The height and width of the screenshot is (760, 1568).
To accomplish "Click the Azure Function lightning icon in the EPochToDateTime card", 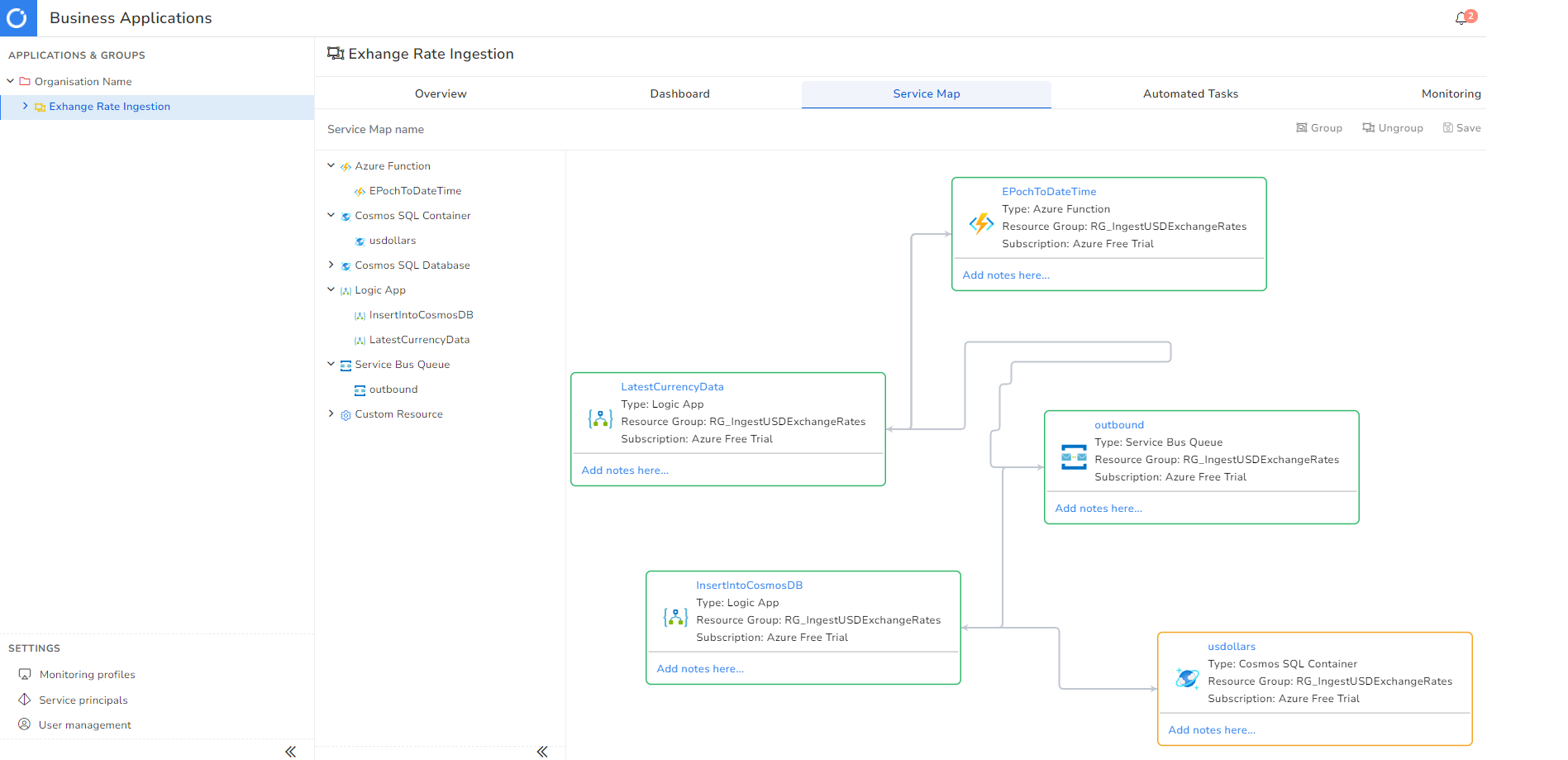I will pos(981,223).
